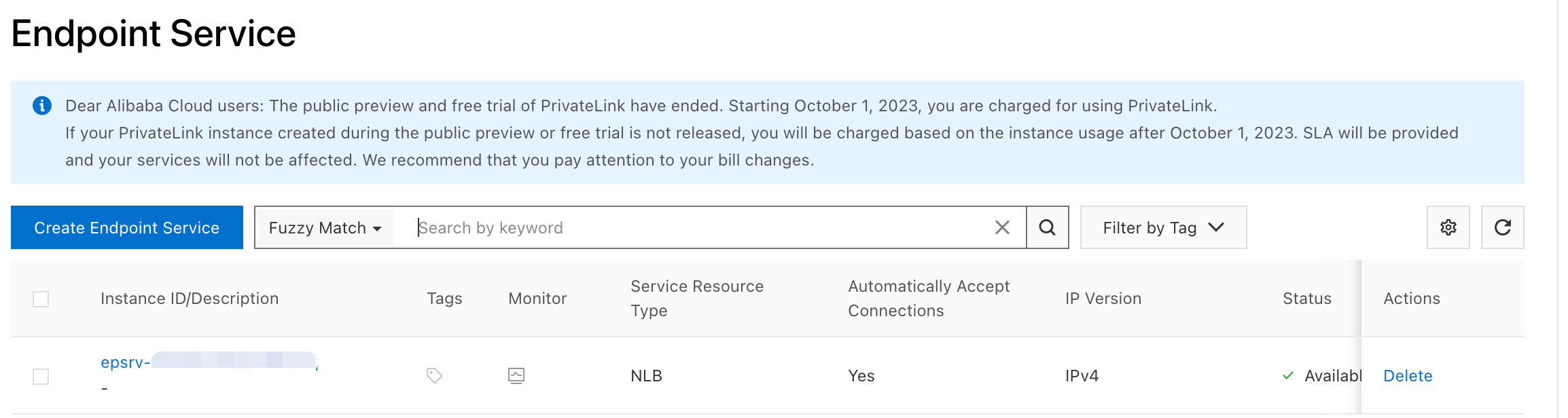
Task: Click the info icon in notice banner
Action: coord(42,106)
